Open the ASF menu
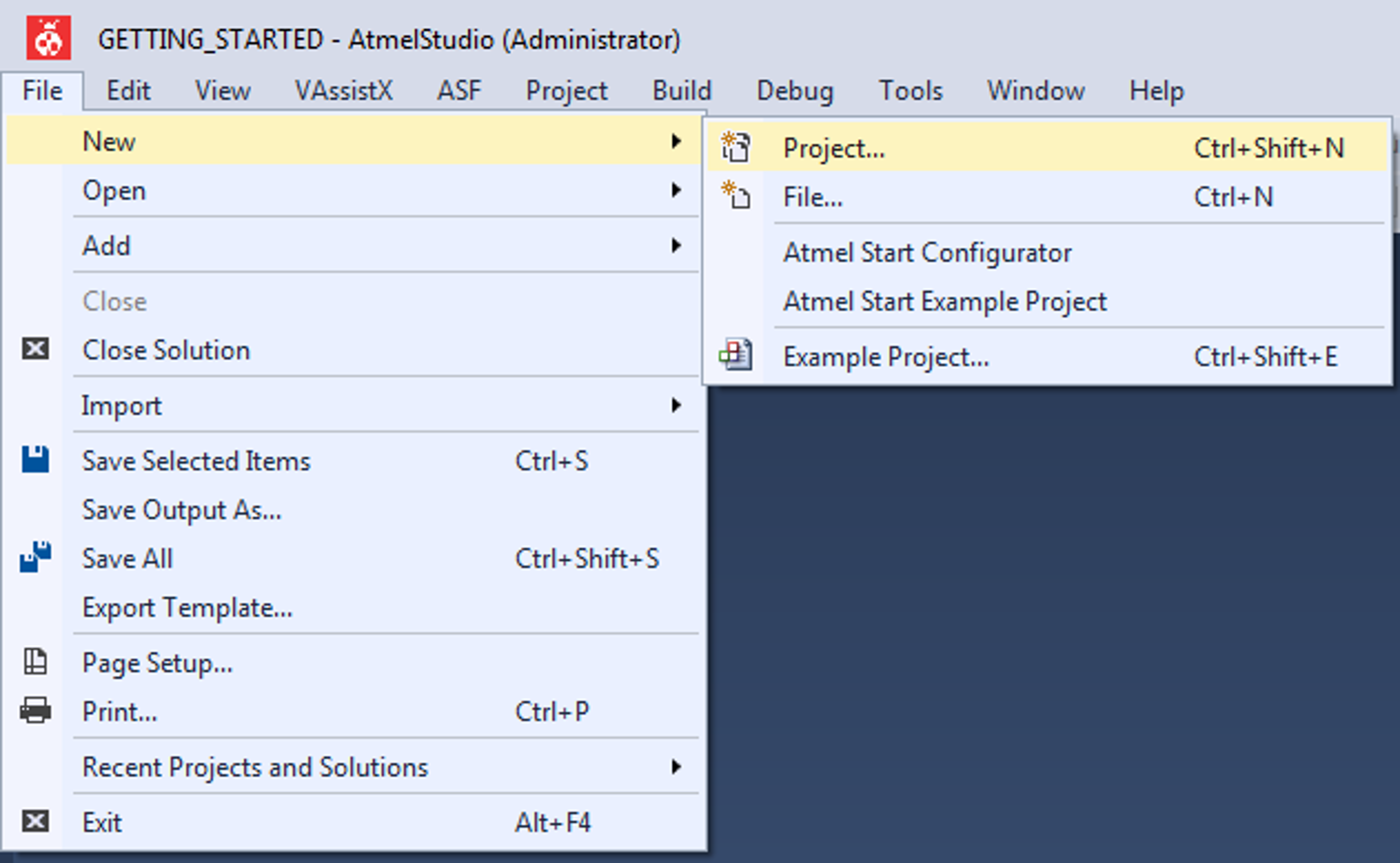 458,91
